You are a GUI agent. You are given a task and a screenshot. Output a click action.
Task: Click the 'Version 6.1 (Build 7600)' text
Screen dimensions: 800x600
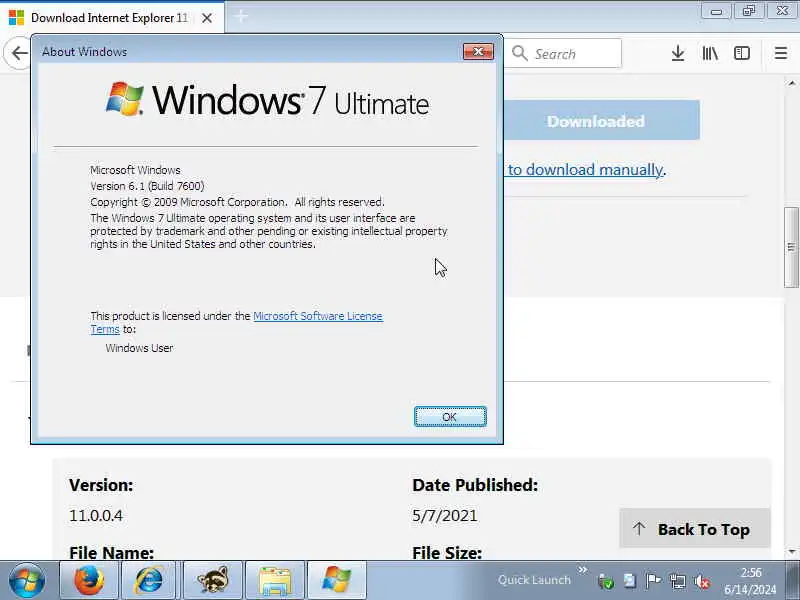pos(147,186)
